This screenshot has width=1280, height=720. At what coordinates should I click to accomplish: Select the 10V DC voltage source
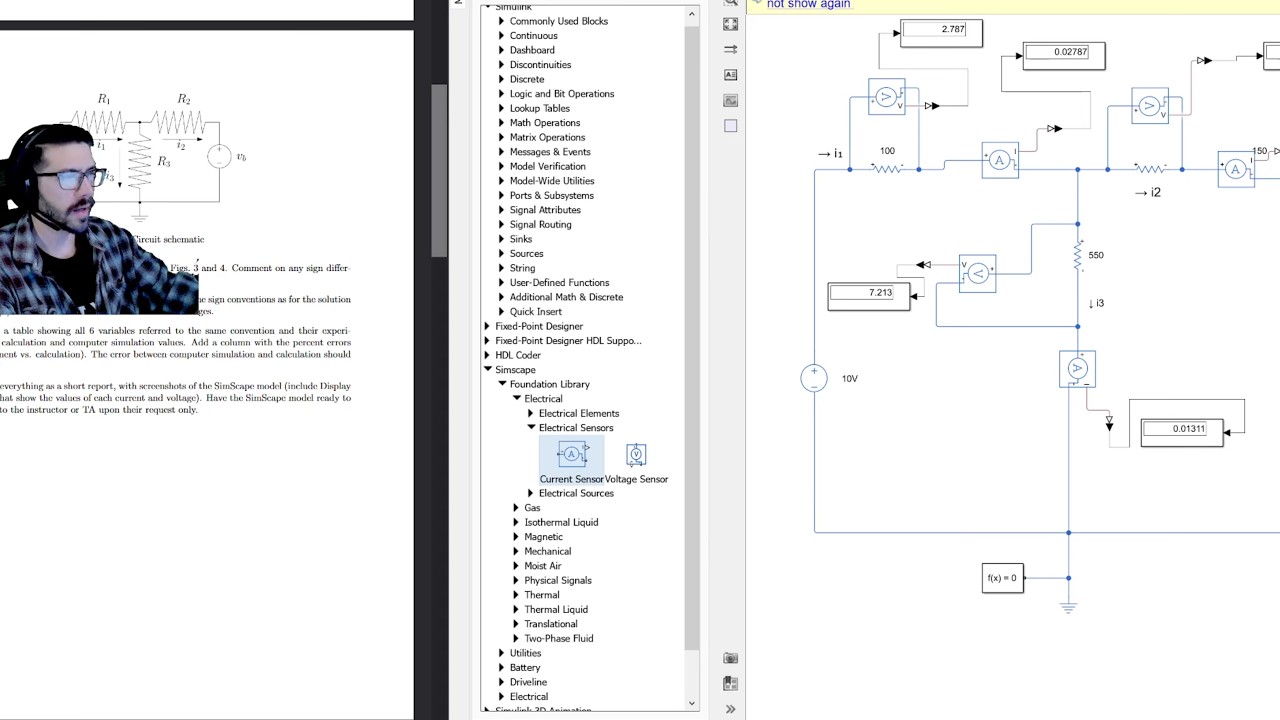coord(814,378)
